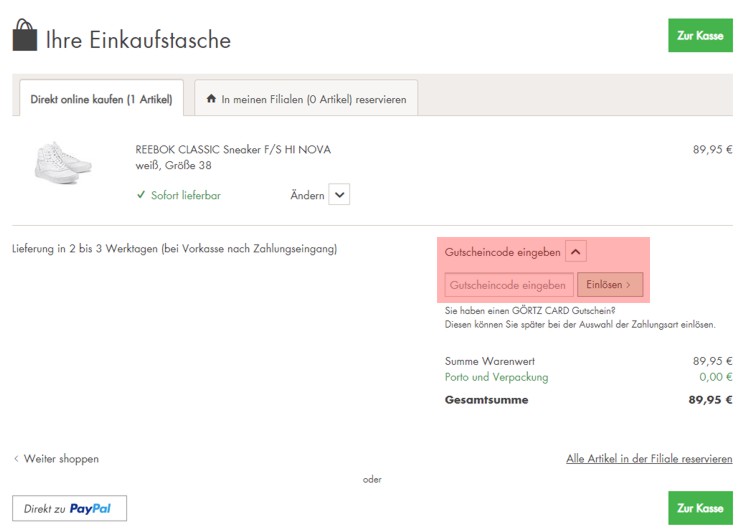
Task: Click the shopping bag icon beside the heading
Action: (x=25, y=35)
